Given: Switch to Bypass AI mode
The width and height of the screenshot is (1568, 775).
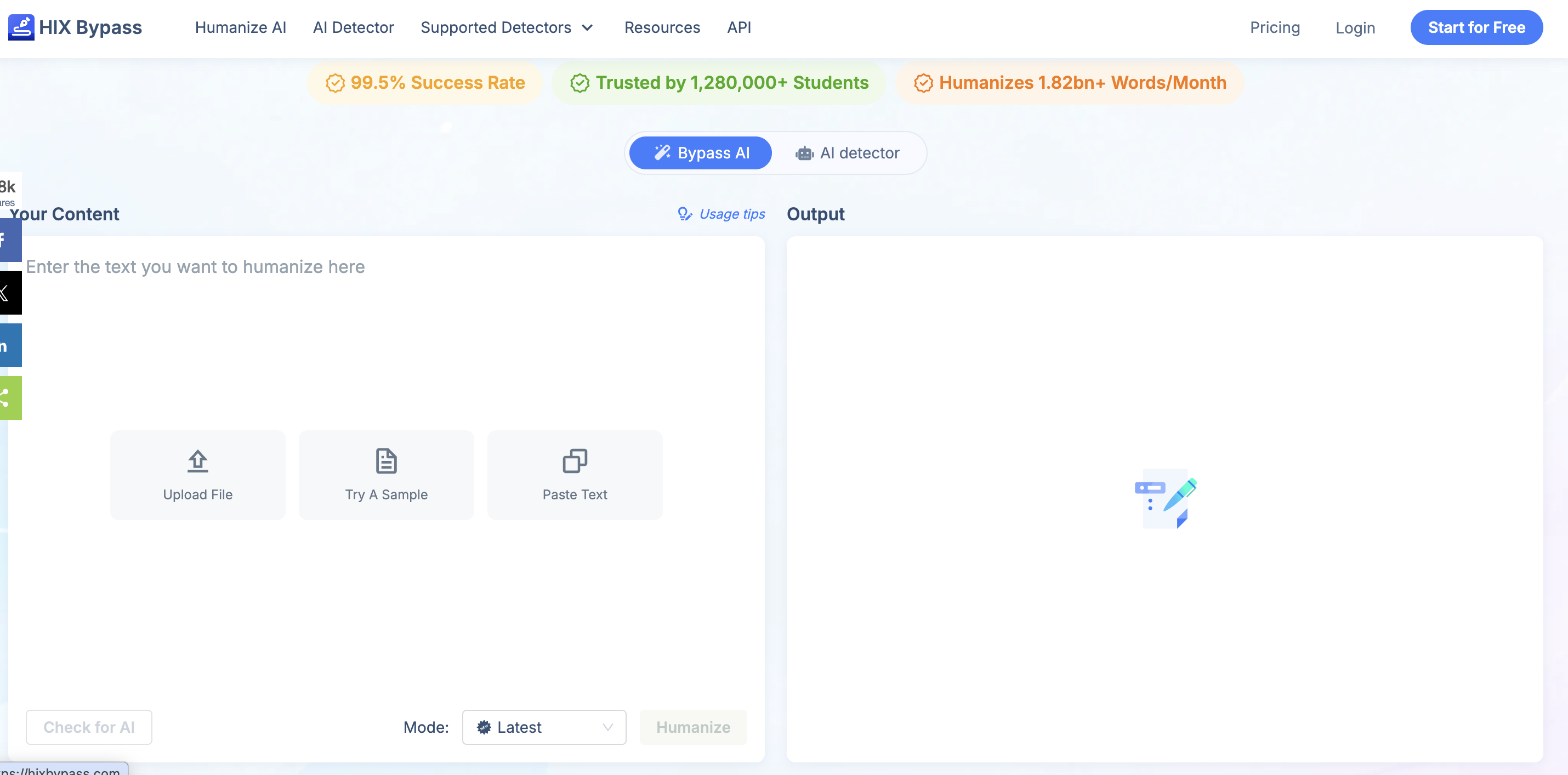Looking at the screenshot, I should [x=701, y=153].
